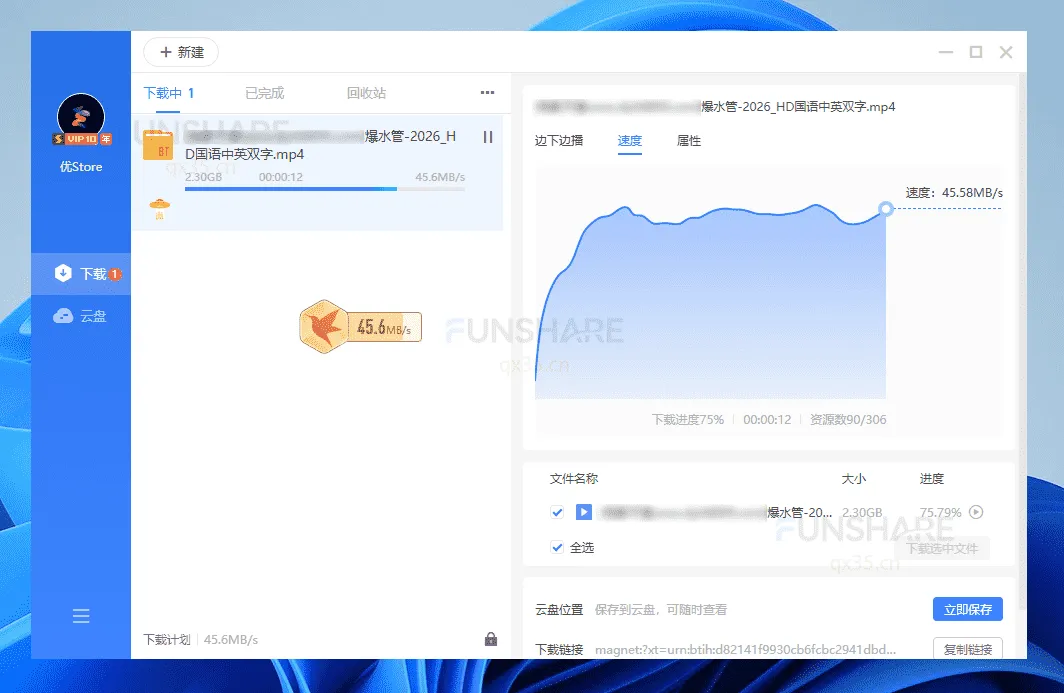Switch to the 下载中 tab
The height and width of the screenshot is (693, 1064).
(x=169, y=93)
